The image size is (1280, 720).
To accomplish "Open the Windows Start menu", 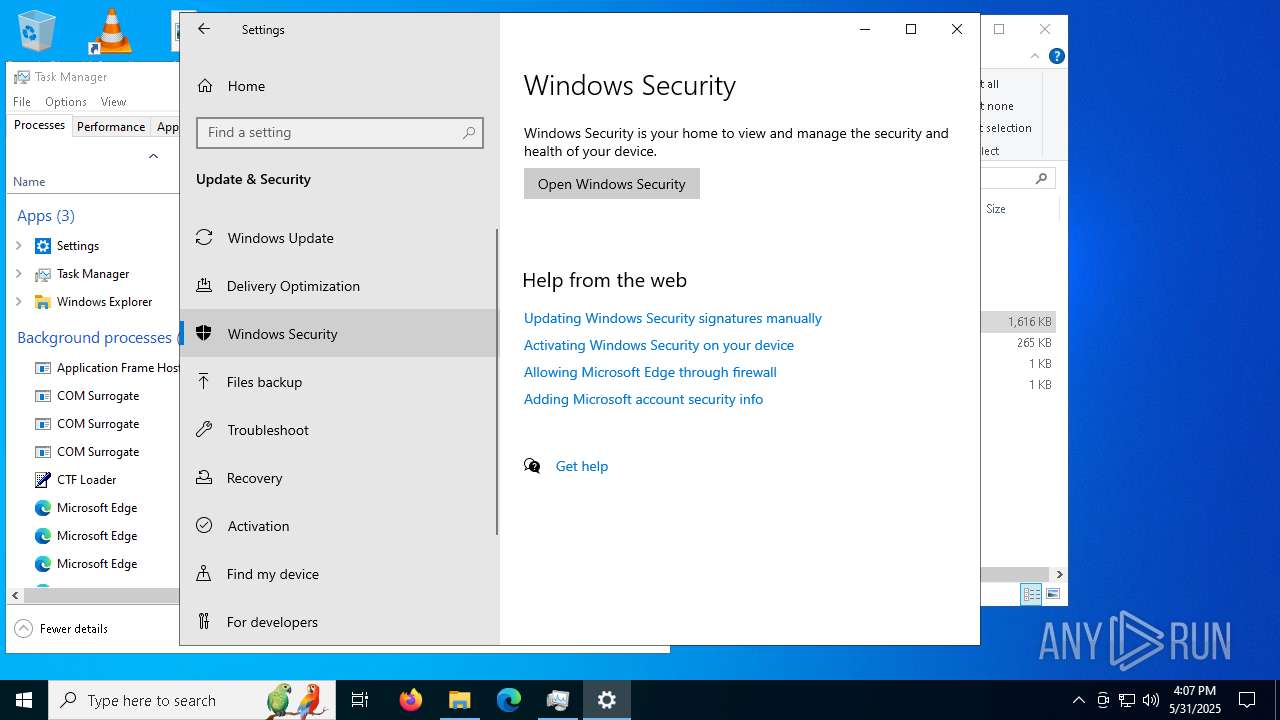I will tap(24, 700).
